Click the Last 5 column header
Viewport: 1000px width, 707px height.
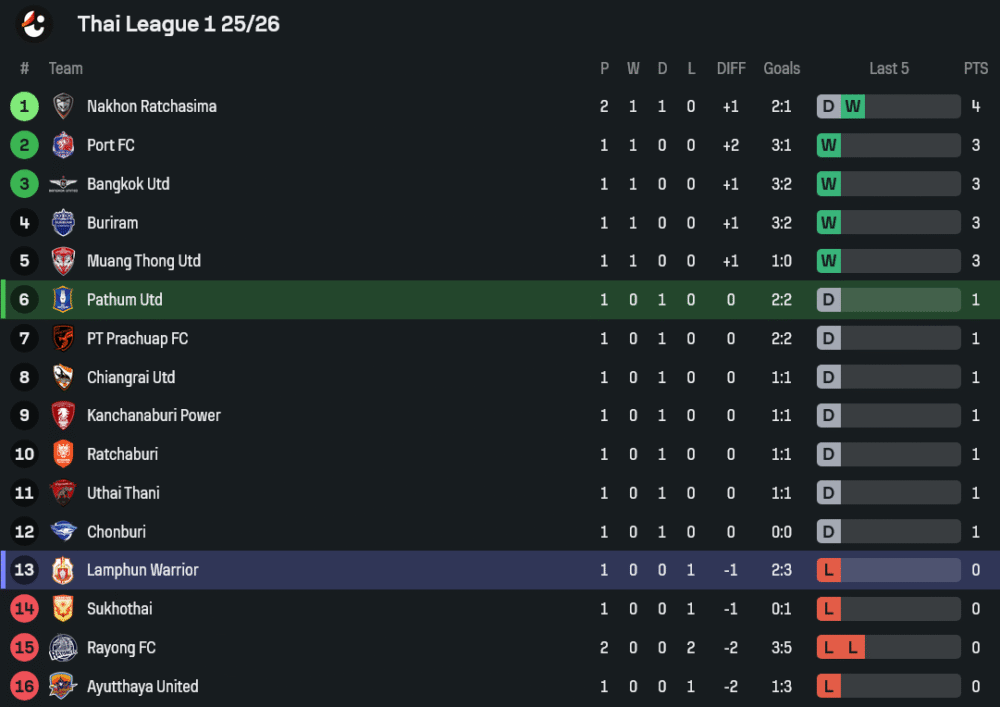889,68
